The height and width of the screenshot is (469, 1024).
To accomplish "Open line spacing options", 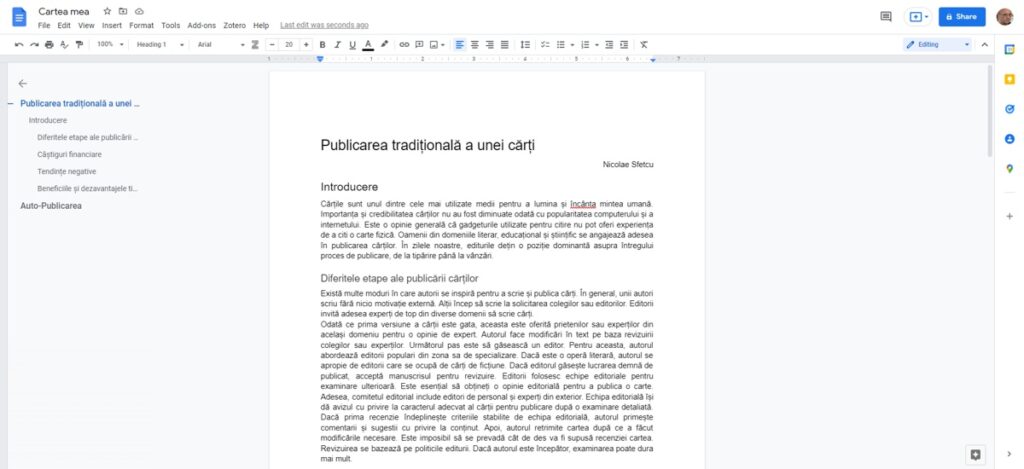I will (525, 44).
